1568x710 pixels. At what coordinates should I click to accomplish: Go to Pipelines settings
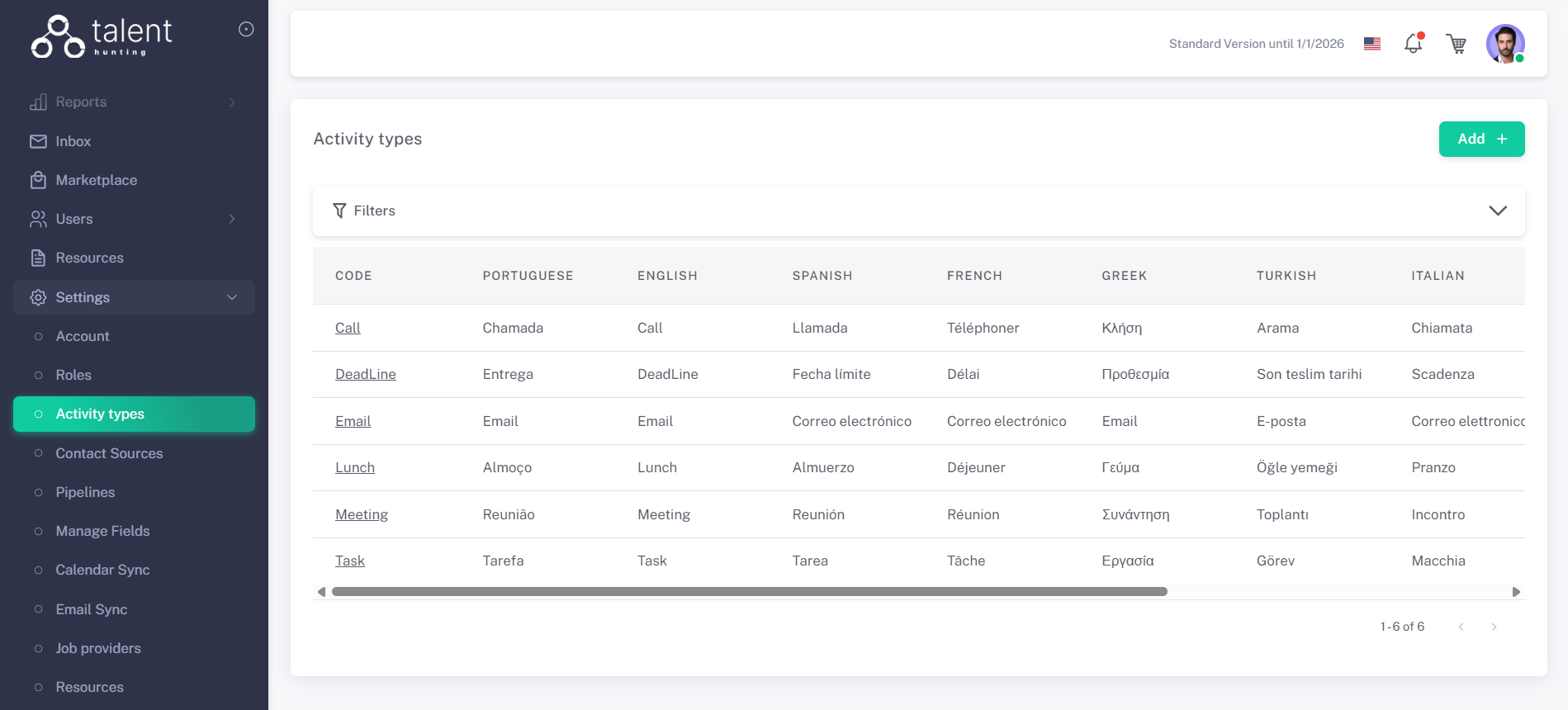click(x=85, y=492)
